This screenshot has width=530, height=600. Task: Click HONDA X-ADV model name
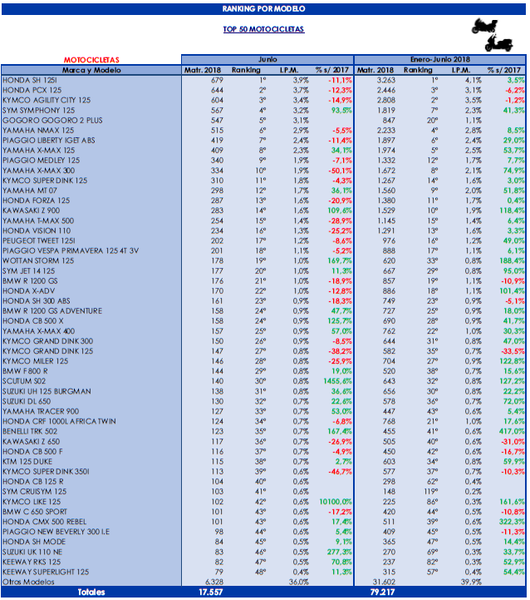pos(29,291)
